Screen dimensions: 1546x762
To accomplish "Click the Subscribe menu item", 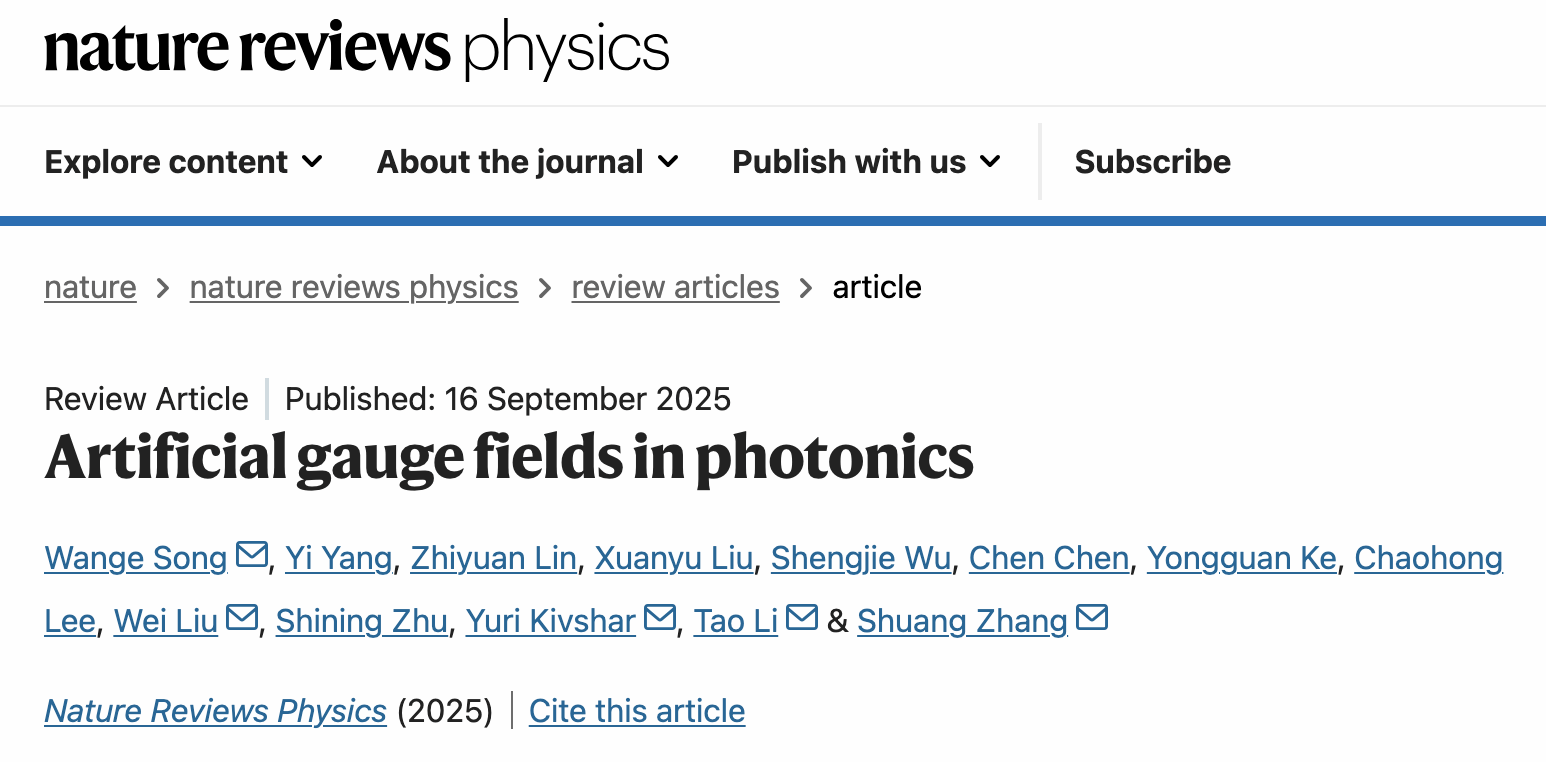I will (1152, 162).
